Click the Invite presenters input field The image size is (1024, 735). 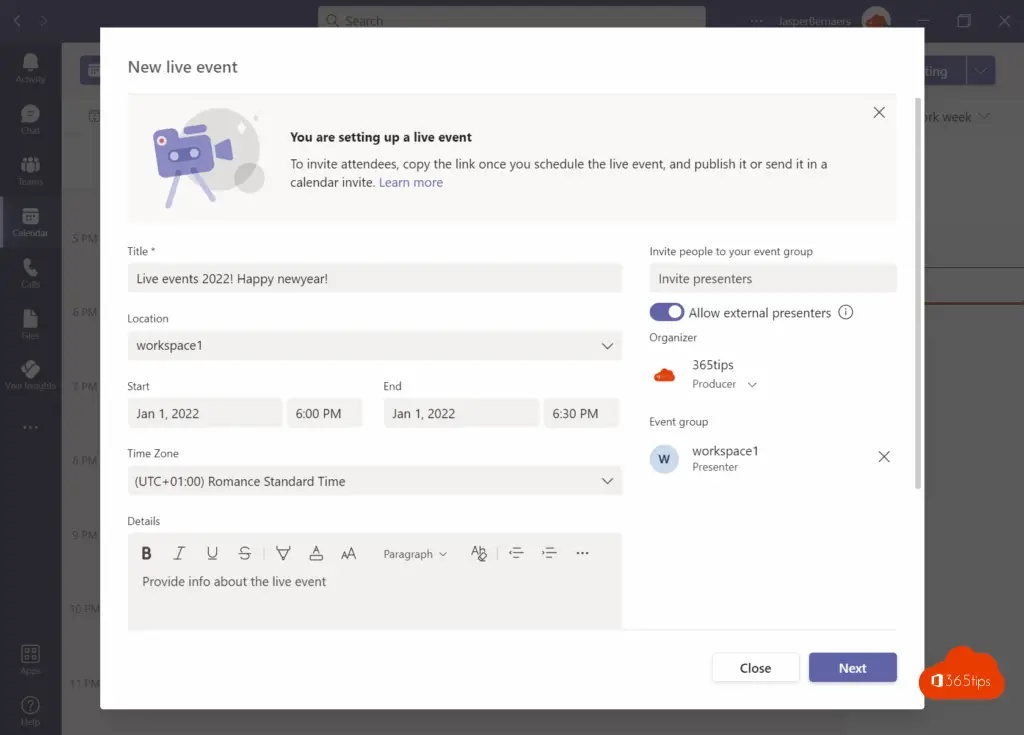pos(772,279)
